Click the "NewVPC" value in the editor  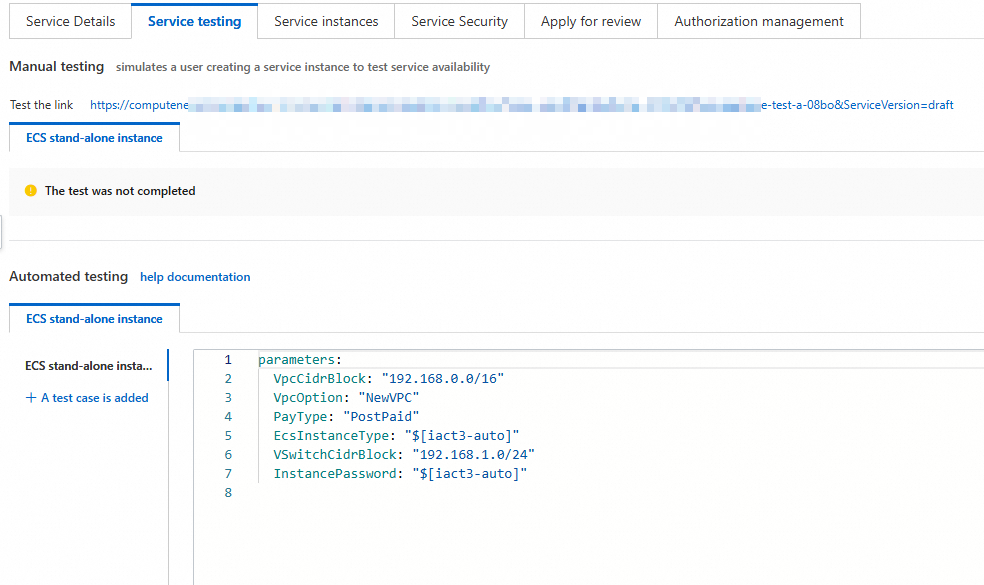390,398
